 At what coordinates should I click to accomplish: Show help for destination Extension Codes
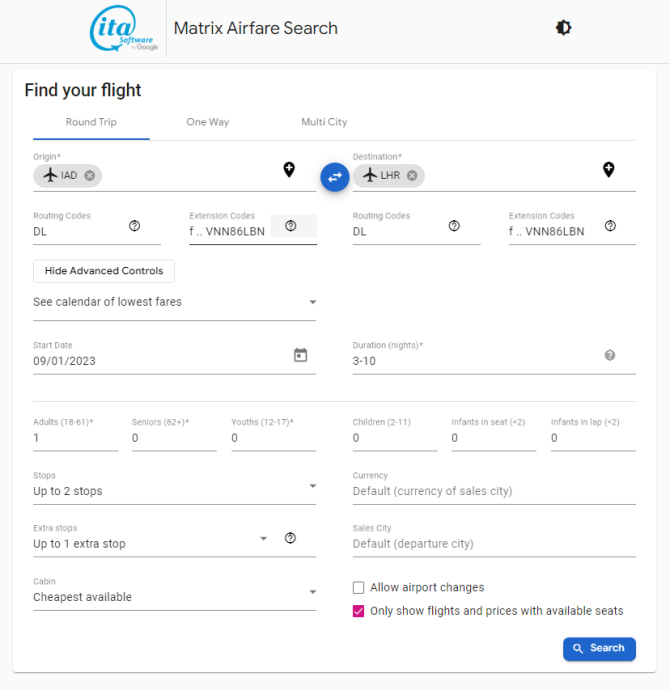click(610, 226)
